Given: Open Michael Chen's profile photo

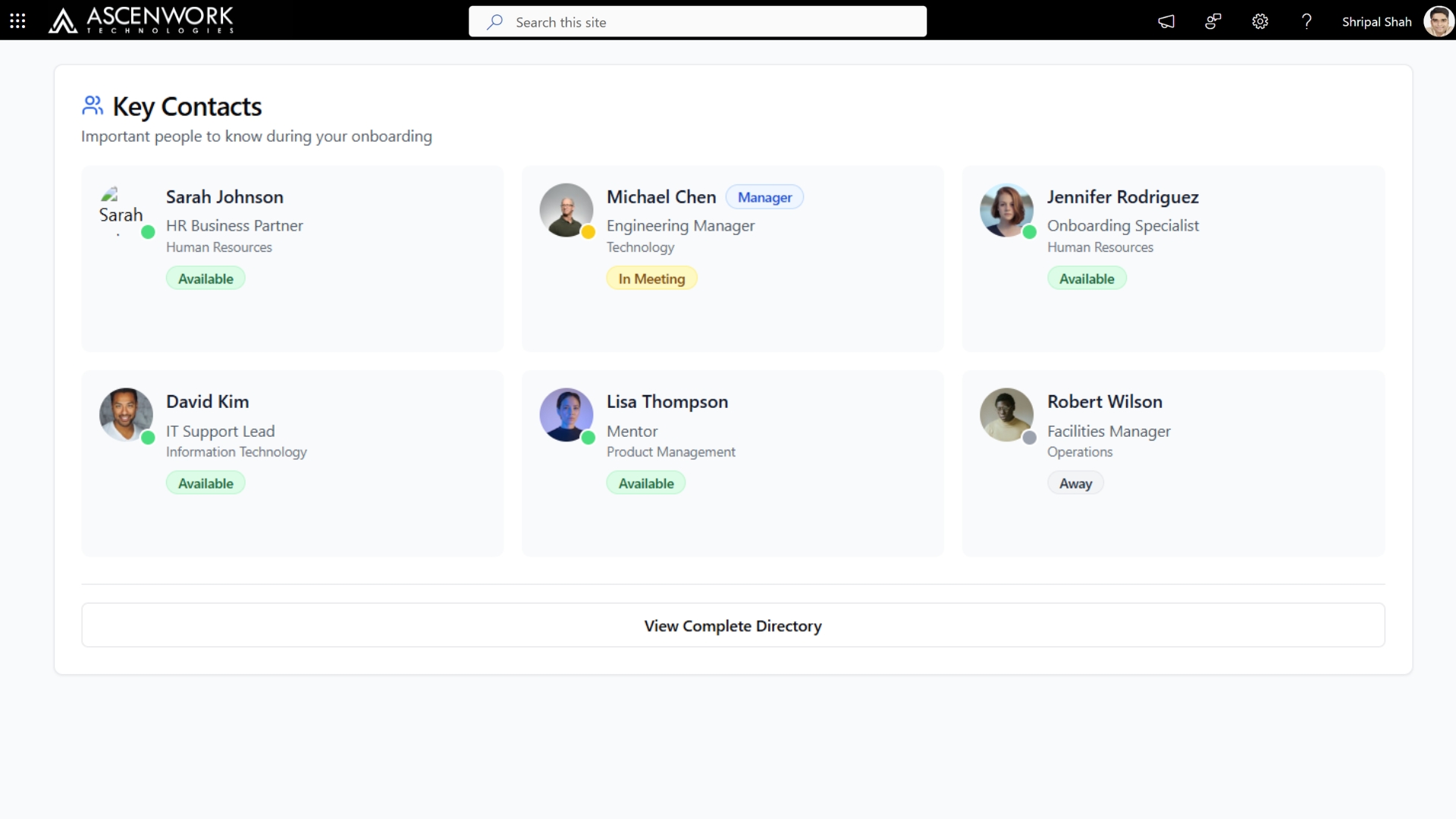Looking at the screenshot, I should coord(566,210).
